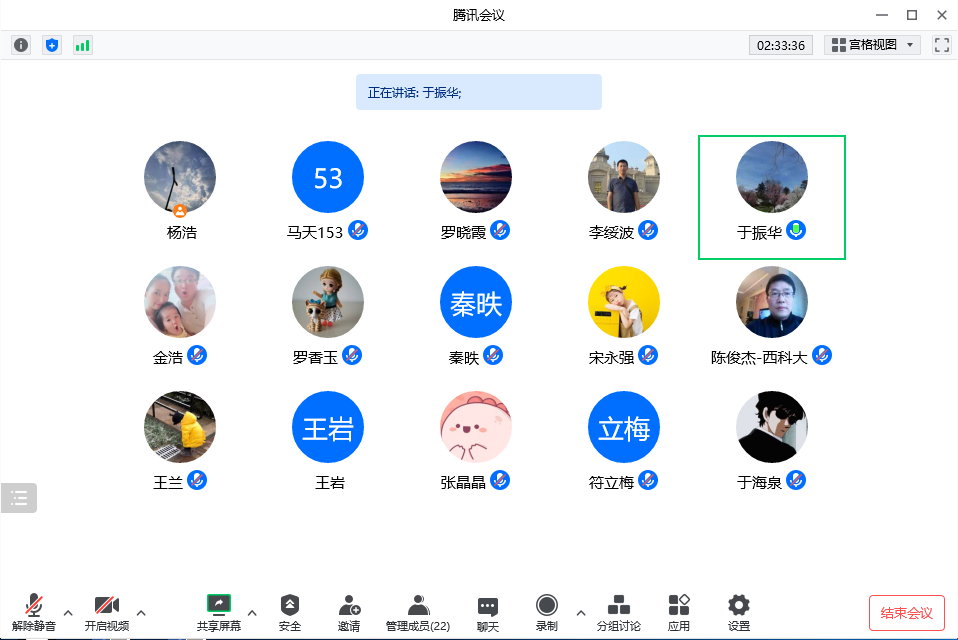The width and height of the screenshot is (958, 640).
Task: Check network signal status icon
Action: (x=82, y=45)
